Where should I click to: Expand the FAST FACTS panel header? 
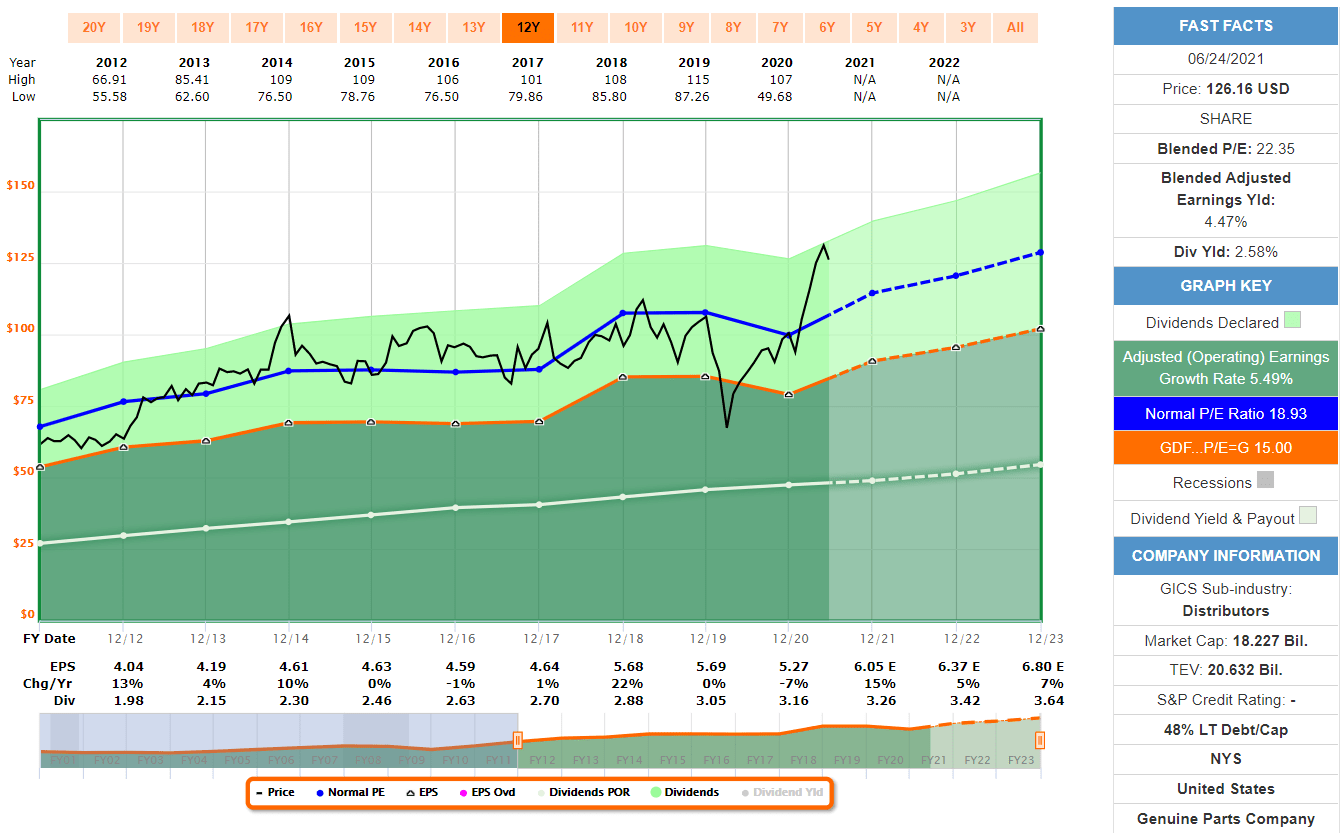click(1224, 27)
